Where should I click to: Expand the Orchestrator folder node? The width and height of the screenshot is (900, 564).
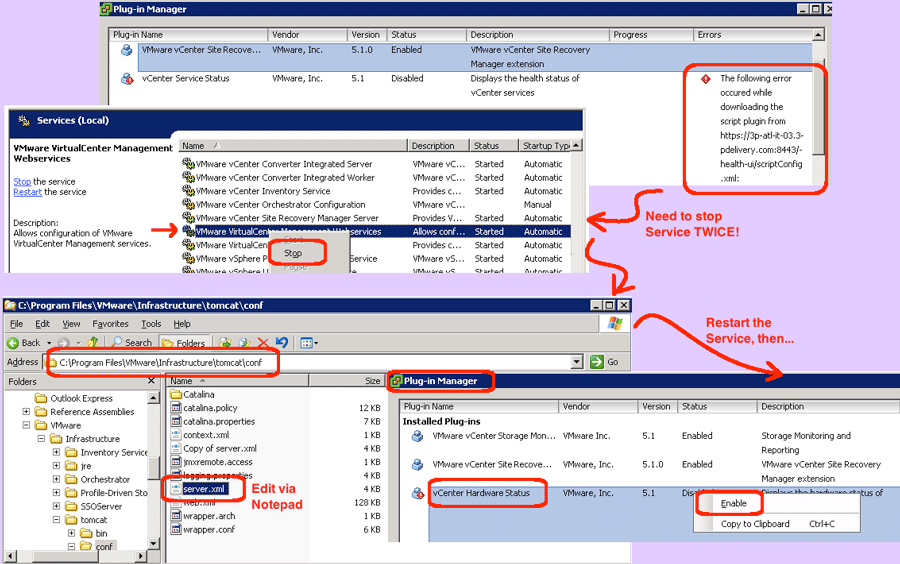(56, 479)
